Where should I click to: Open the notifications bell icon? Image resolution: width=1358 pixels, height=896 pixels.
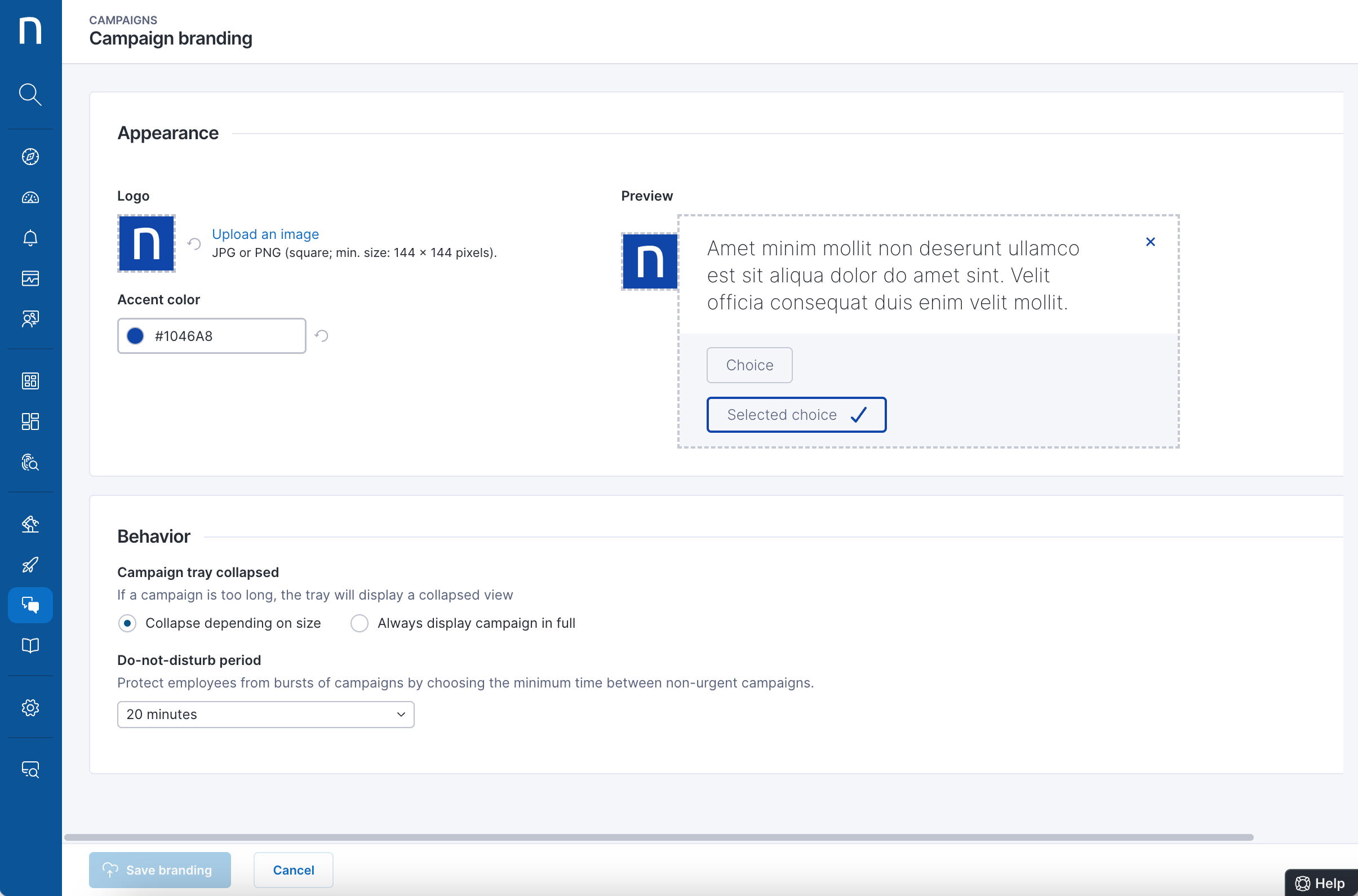pos(30,238)
